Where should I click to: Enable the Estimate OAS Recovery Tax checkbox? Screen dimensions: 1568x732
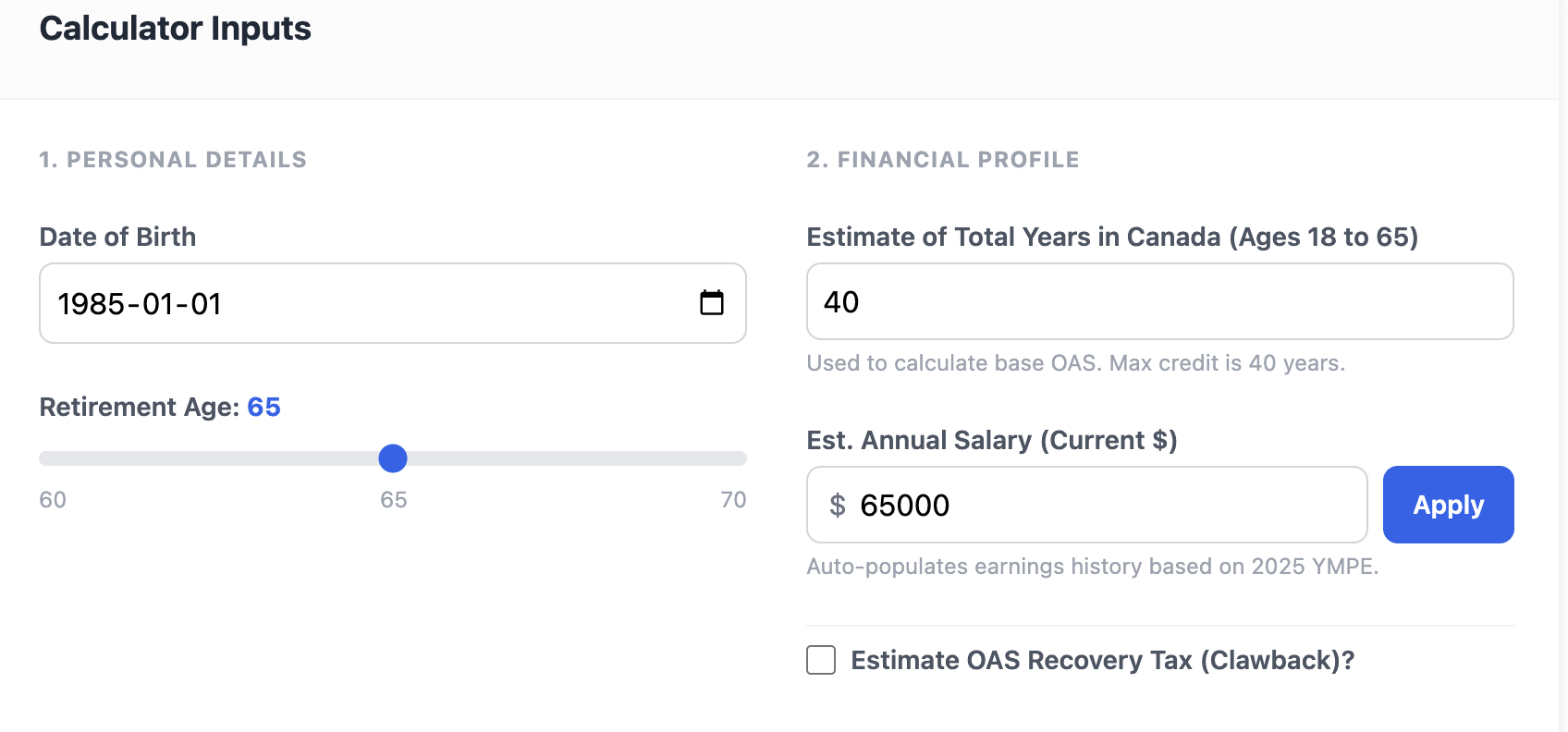click(x=820, y=660)
